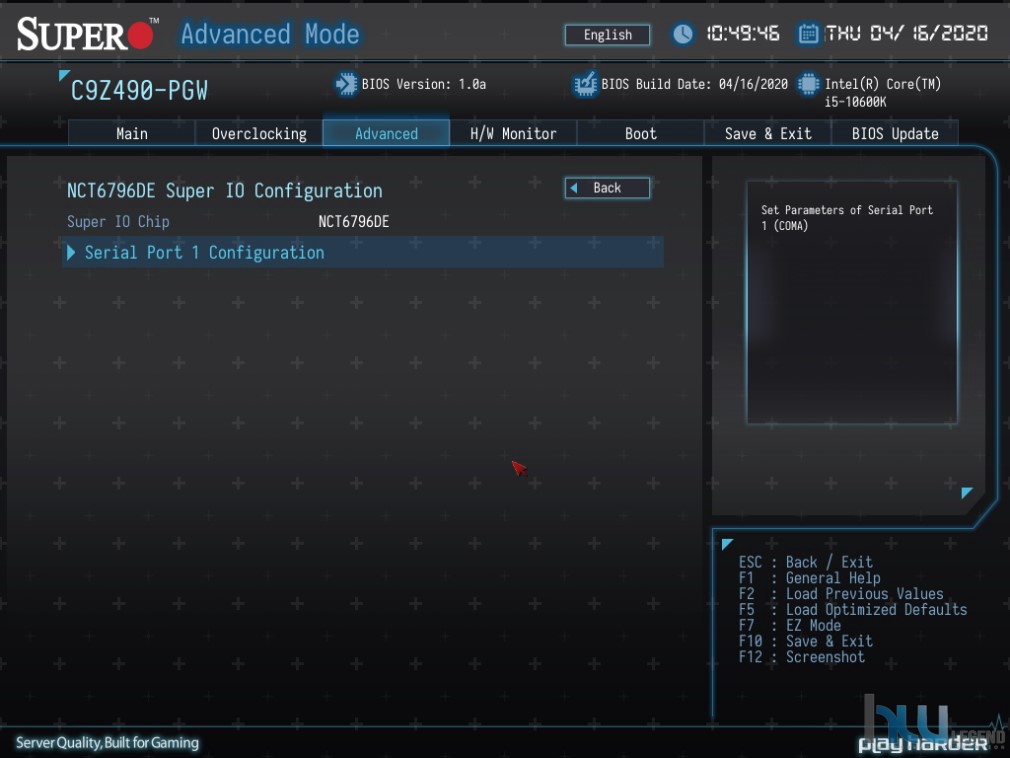
Task: Click F1 : General Help hint
Action: [x=809, y=578]
